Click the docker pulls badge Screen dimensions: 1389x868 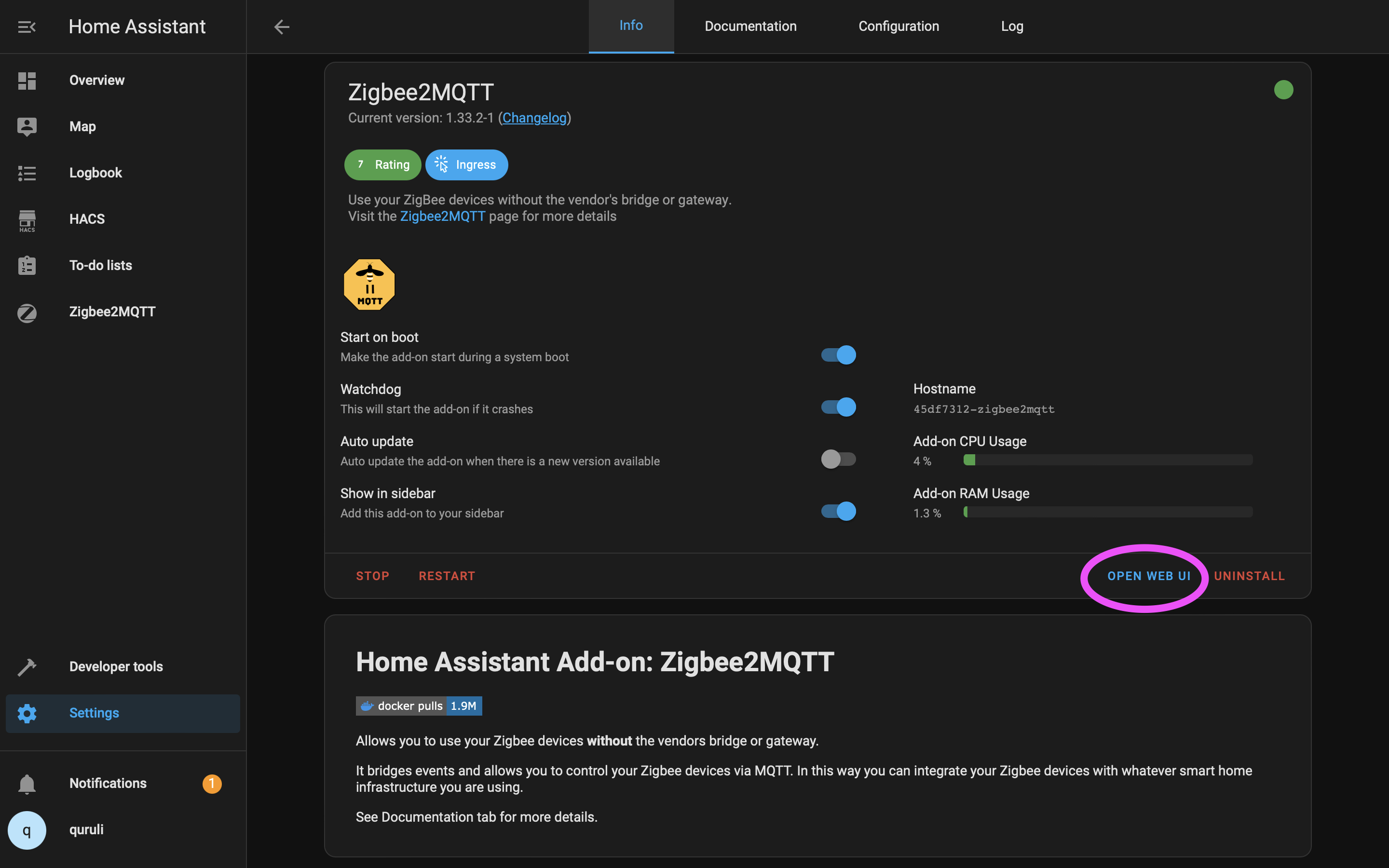click(x=419, y=705)
